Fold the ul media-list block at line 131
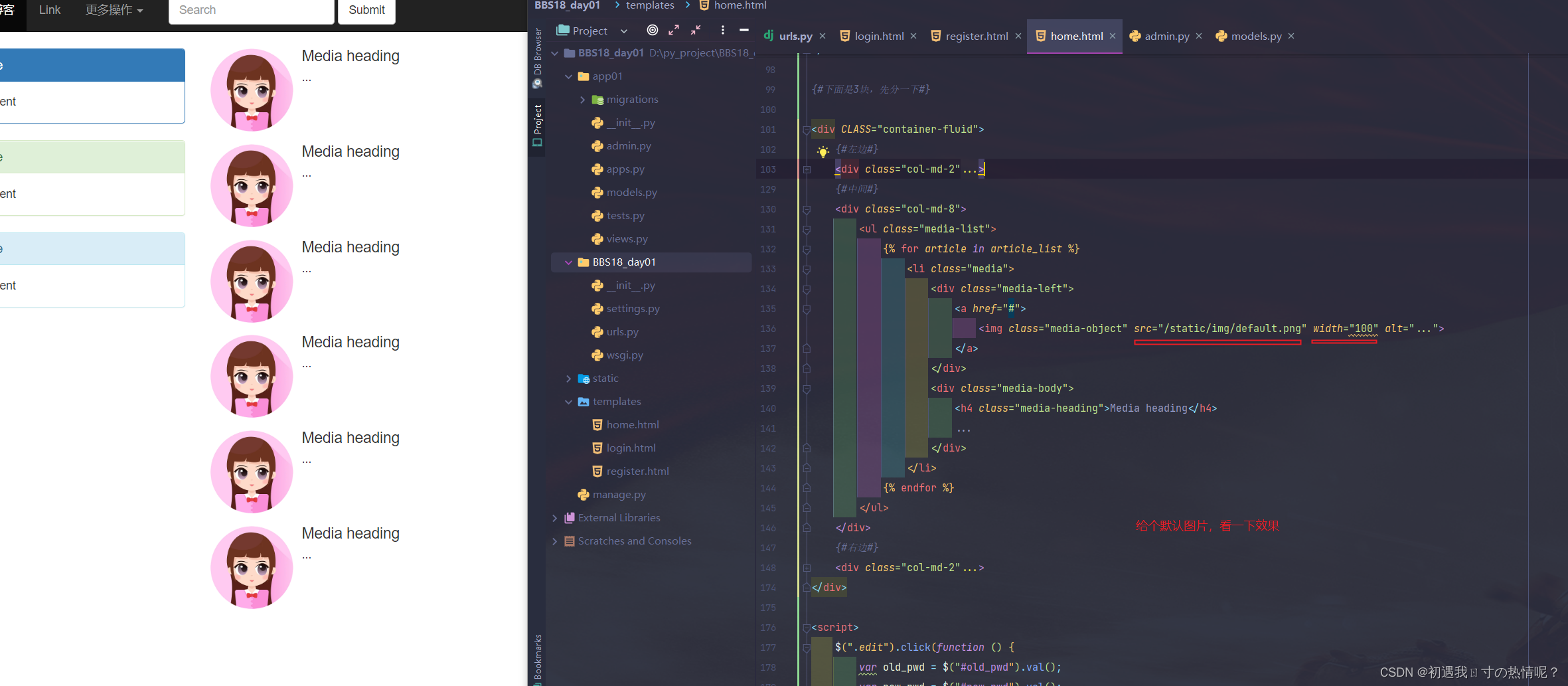This screenshot has width=1568, height=686. click(x=807, y=229)
